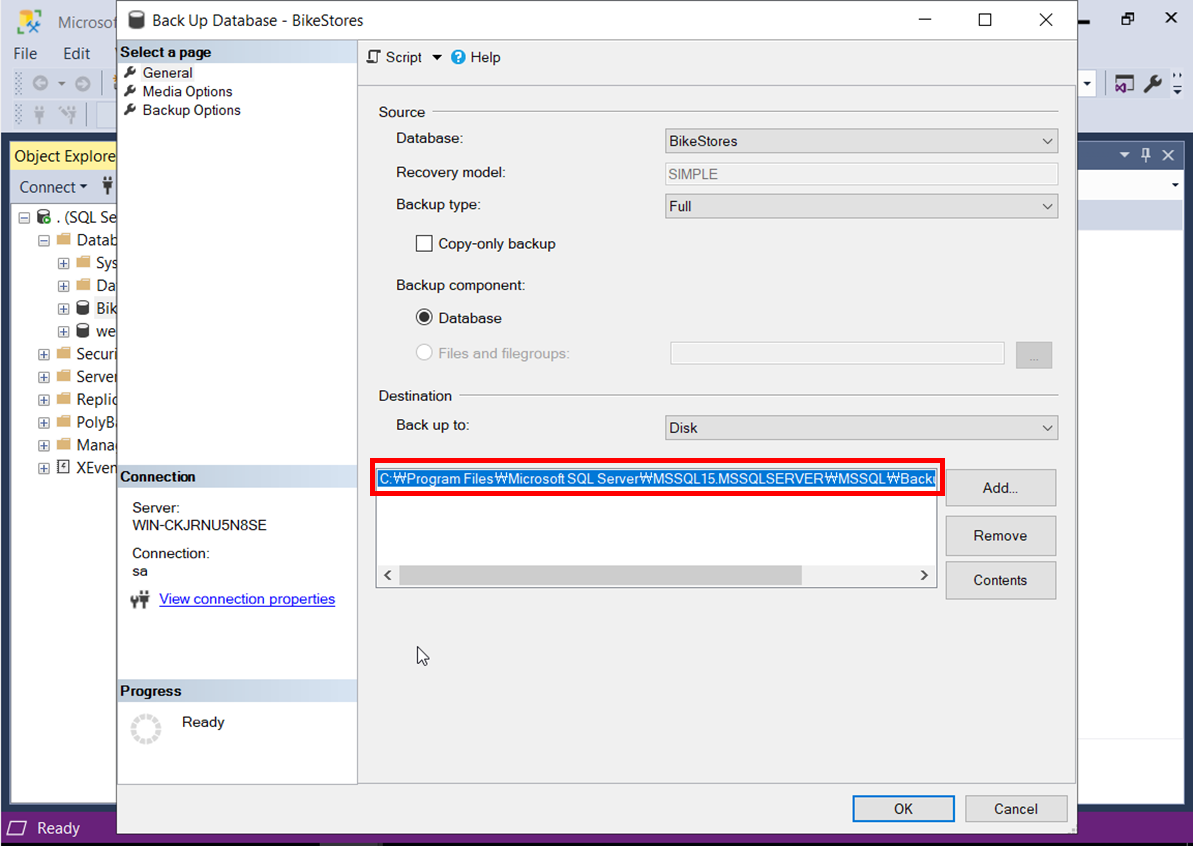
Task: Click the SQL Server instance icon
Action: (x=44, y=217)
